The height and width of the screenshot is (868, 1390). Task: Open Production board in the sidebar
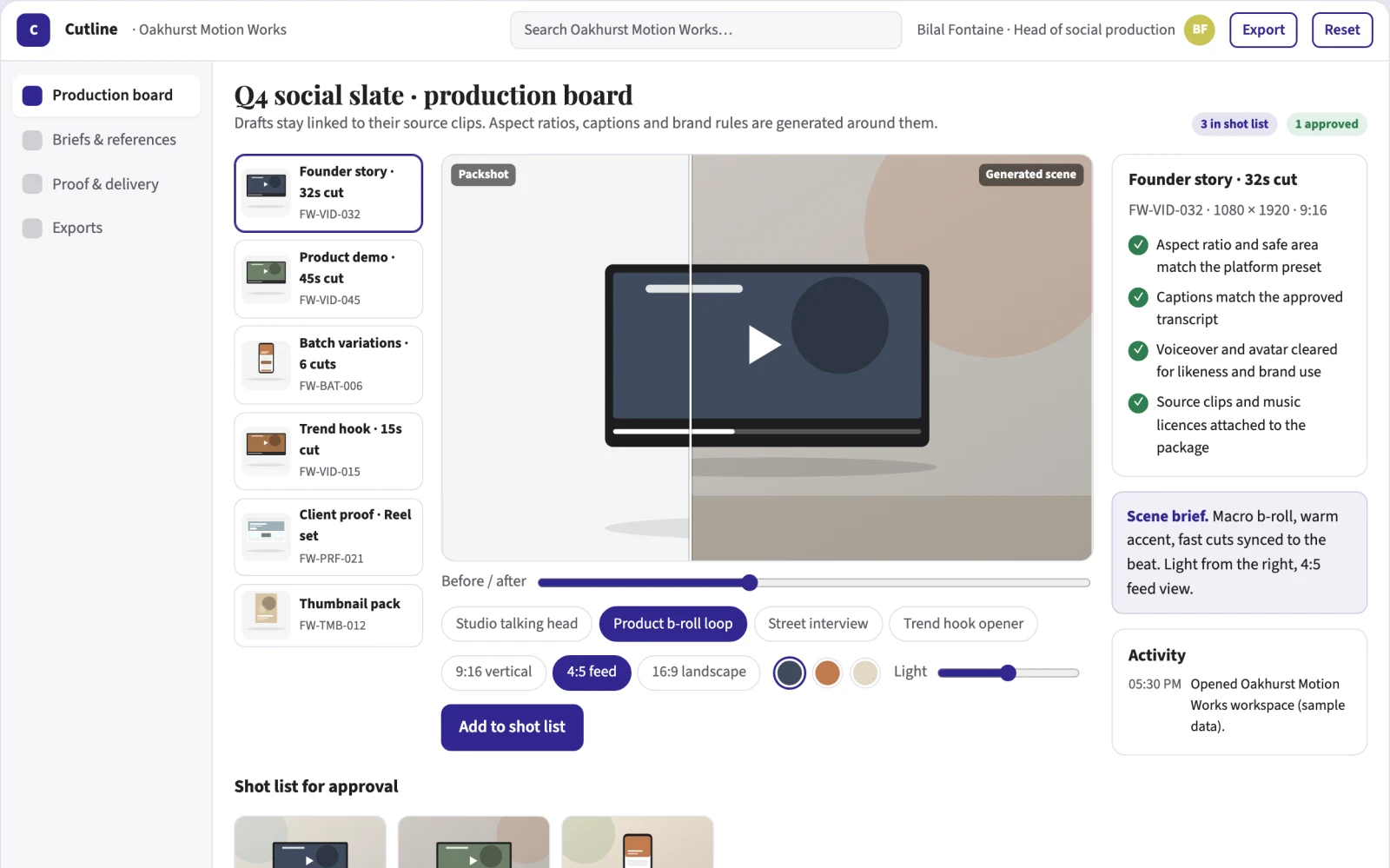pyautogui.click(x=106, y=96)
